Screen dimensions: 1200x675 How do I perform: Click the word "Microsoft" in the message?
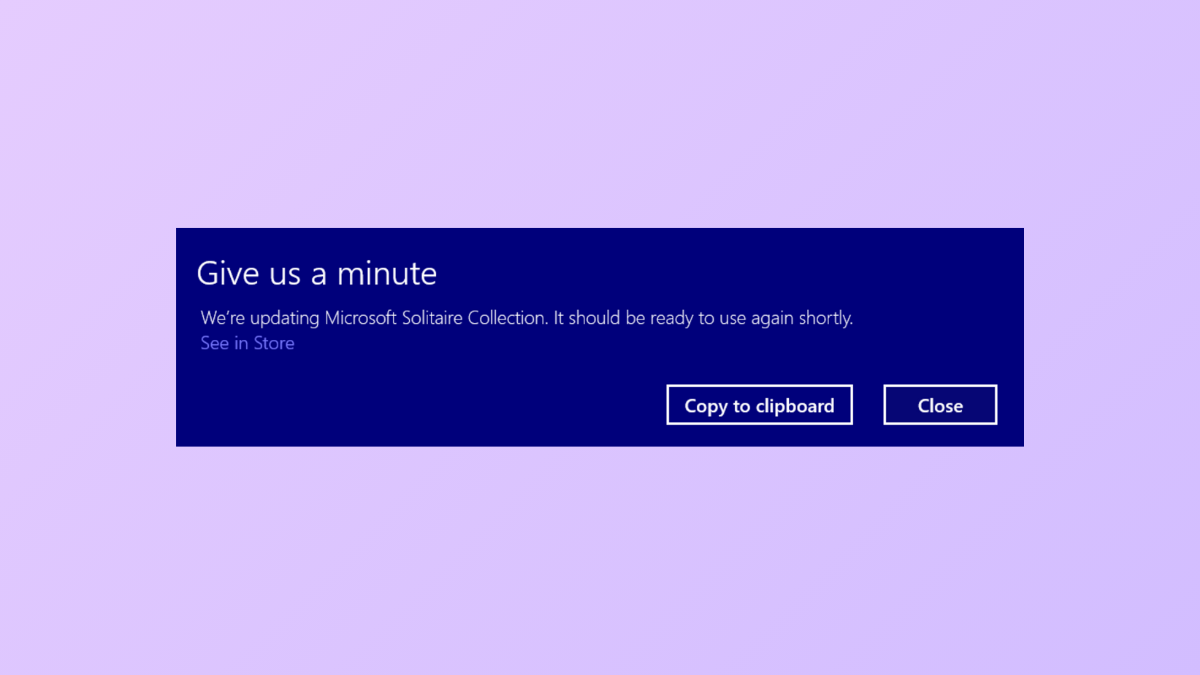[x=363, y=318]
